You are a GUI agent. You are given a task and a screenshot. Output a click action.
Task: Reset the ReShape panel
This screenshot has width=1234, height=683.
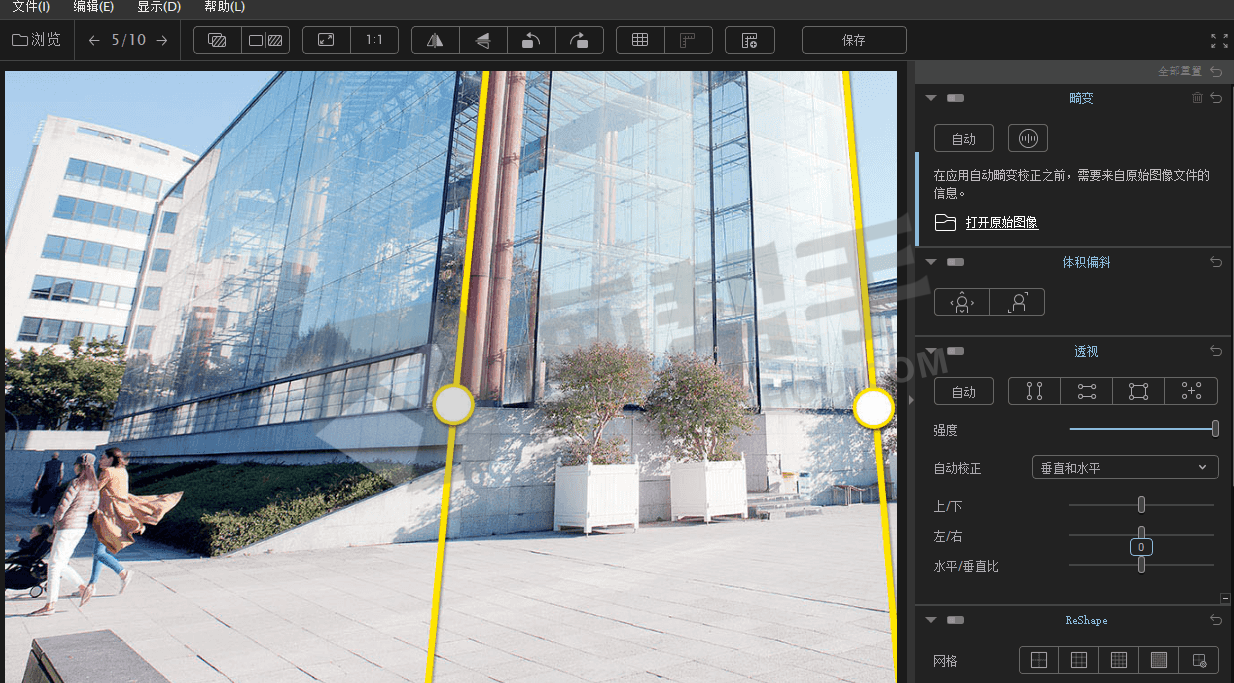click(1216, 620)
